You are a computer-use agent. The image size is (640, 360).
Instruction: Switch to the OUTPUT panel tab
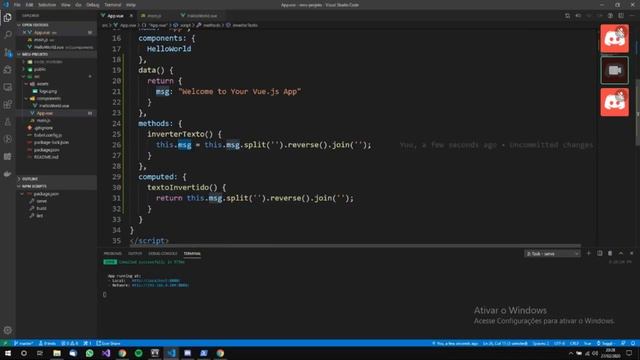pos(135,253)
